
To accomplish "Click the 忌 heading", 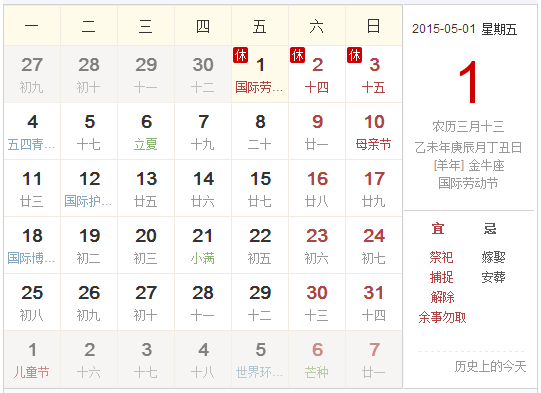I will click(x=490, y=228).
